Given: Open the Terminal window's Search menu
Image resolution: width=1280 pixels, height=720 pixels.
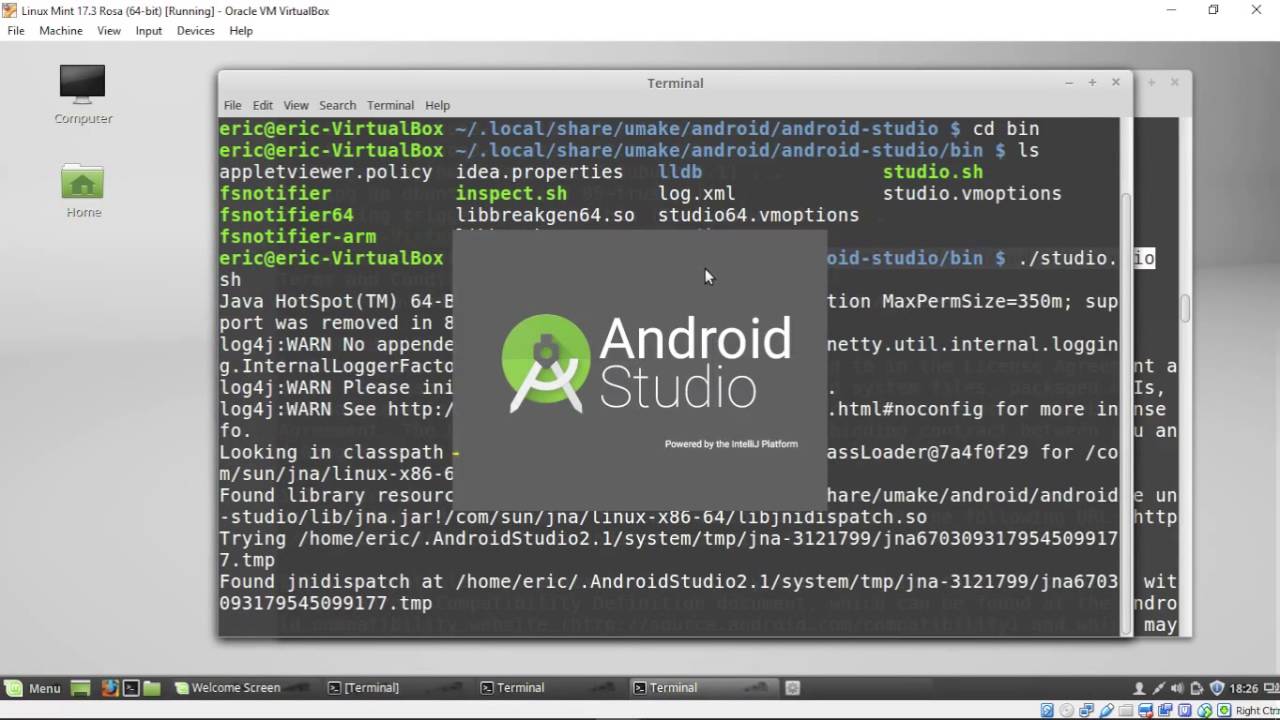Looking at the screenshot, I should [338, 105].
